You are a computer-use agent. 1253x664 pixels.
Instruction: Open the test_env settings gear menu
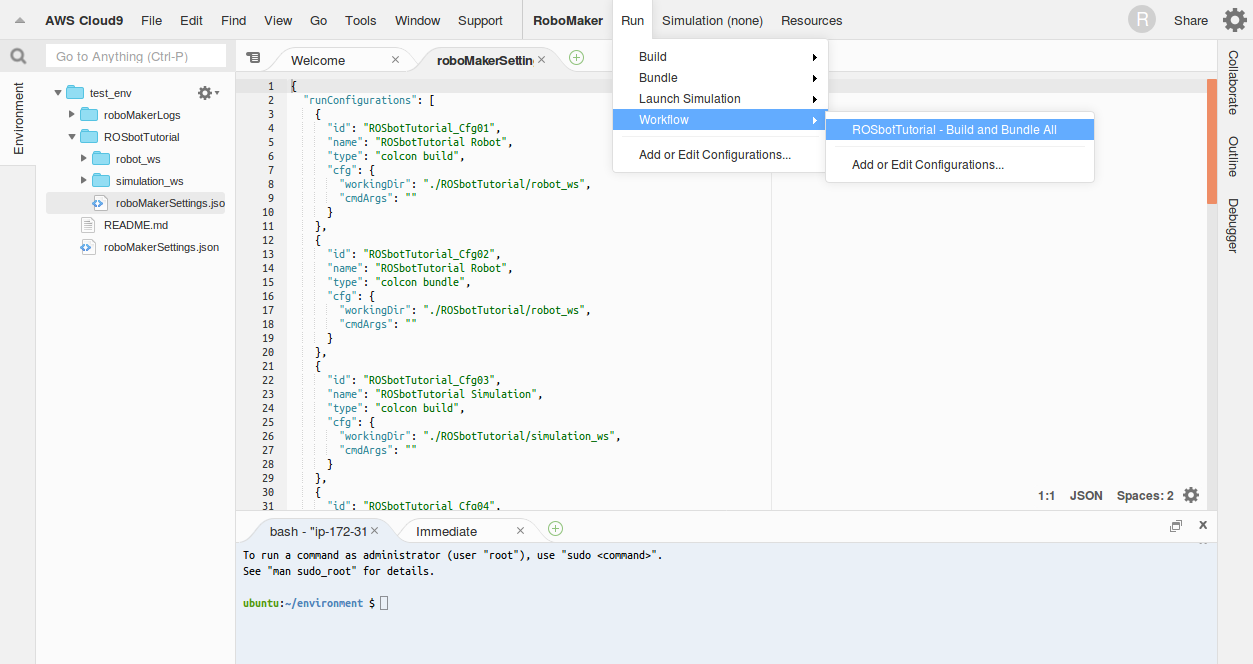coord(207,93)
